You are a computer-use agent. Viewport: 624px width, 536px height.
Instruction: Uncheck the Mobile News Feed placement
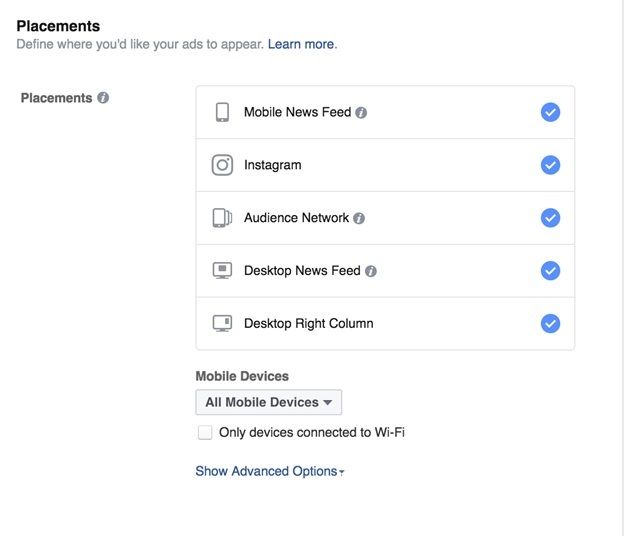550,112
